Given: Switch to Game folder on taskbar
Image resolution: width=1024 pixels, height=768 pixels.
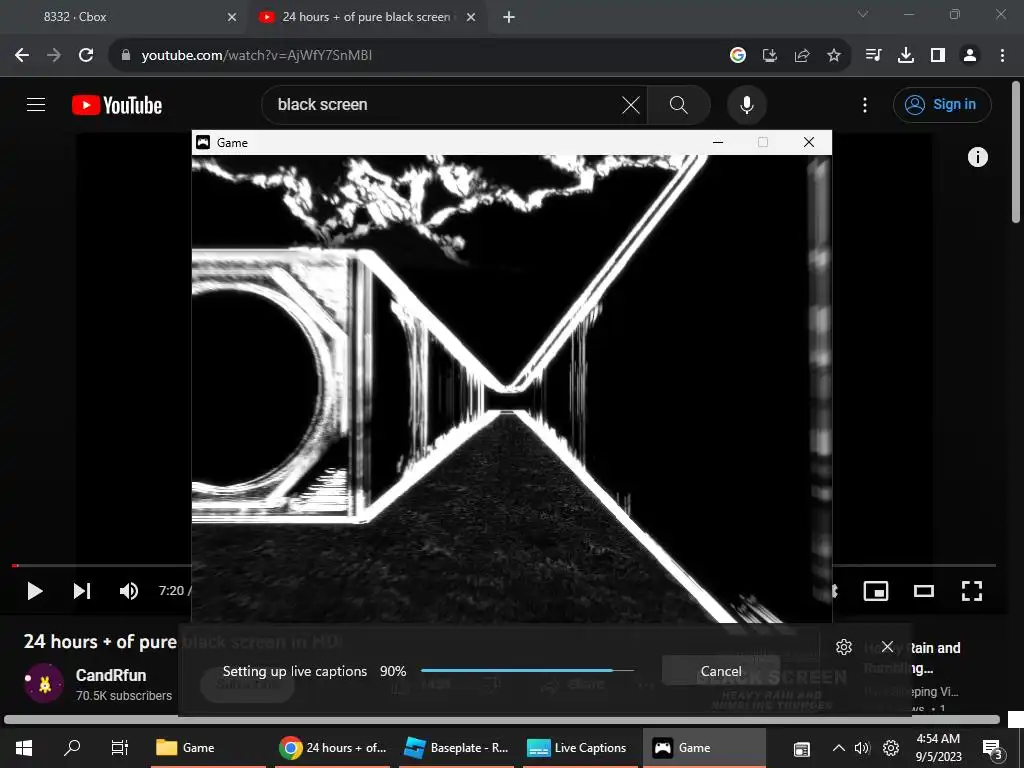Looking at the screenshot, I should [208, 748].
